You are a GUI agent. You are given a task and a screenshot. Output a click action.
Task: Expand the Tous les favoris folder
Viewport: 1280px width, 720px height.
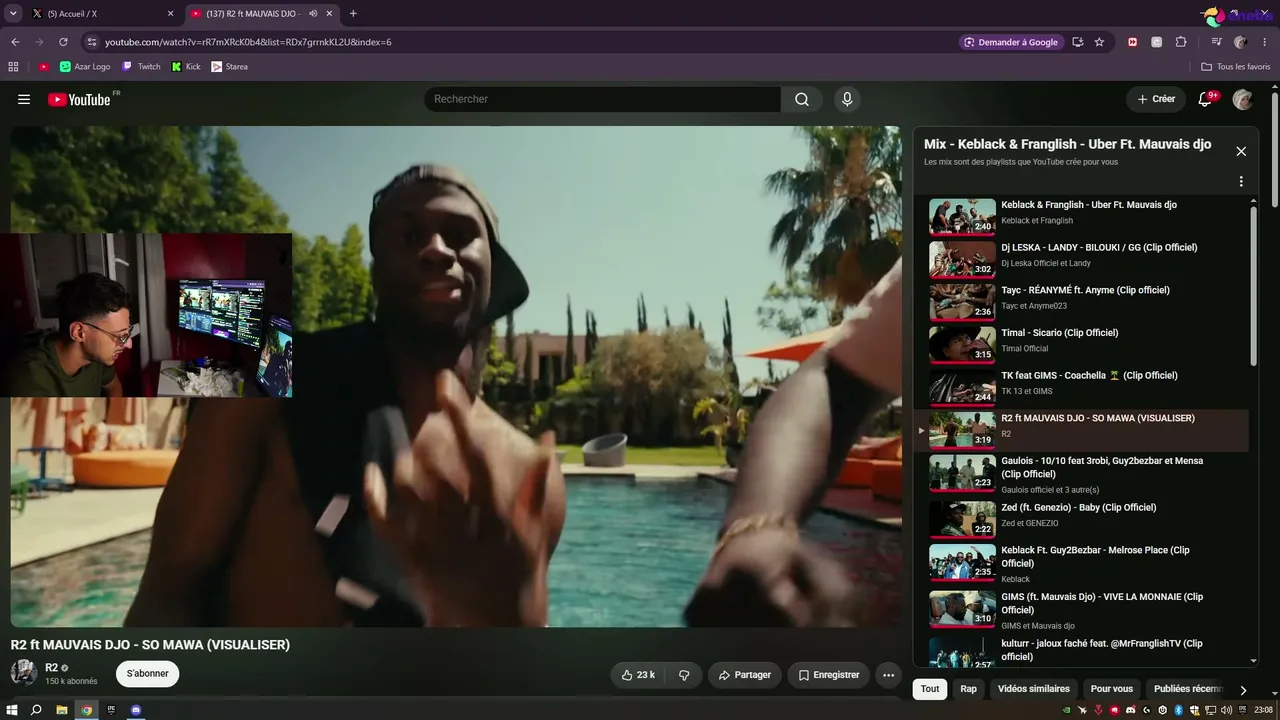[x=1235, y=67]
